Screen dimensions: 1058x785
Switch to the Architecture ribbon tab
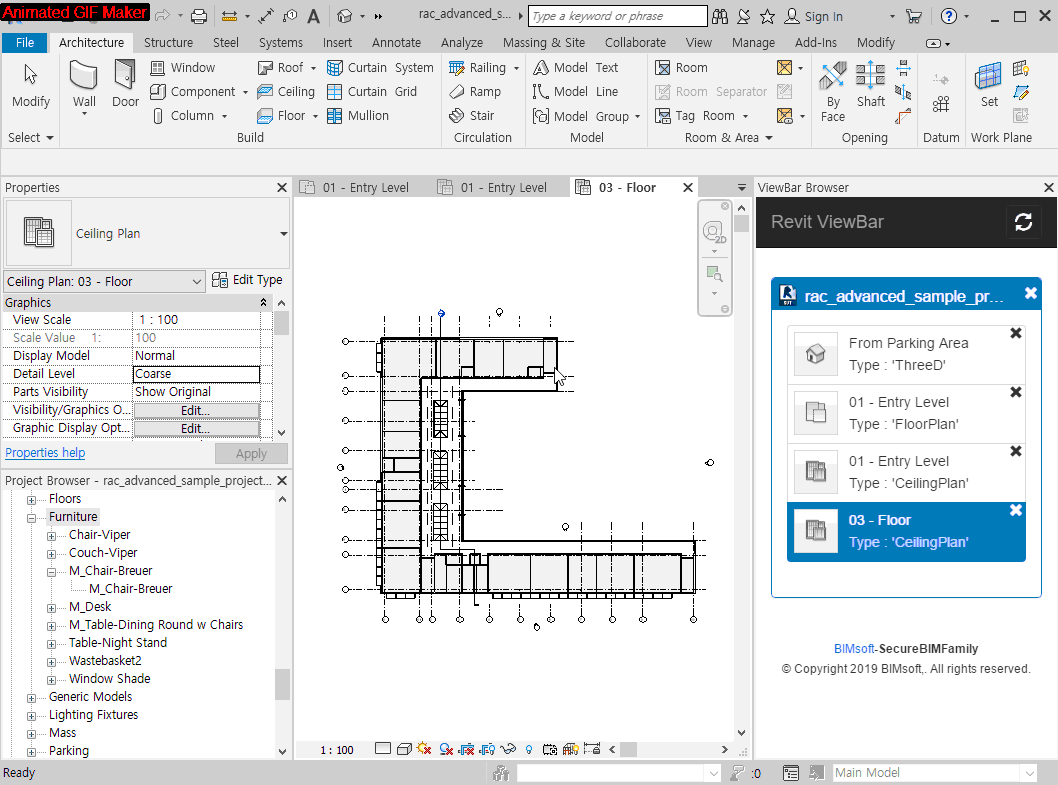click(91, 43)
